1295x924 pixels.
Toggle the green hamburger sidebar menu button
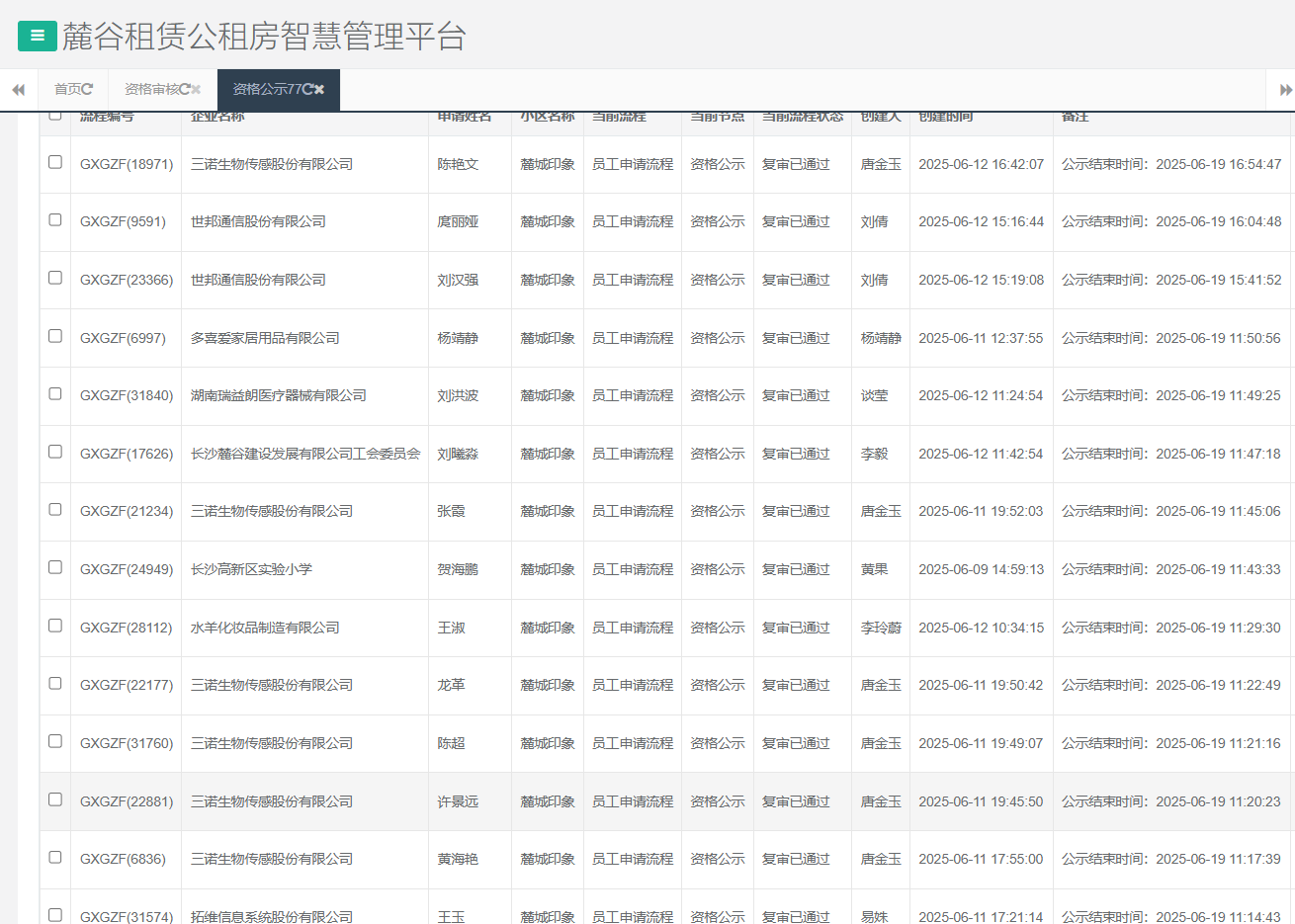[37, 36]
